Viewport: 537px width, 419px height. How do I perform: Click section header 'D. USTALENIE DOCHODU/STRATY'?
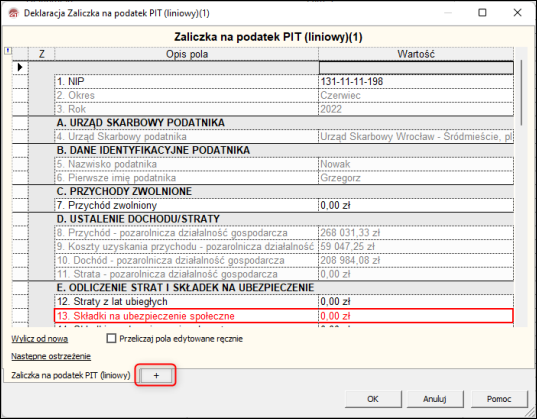pyautogui.click(x=138, y=219)
